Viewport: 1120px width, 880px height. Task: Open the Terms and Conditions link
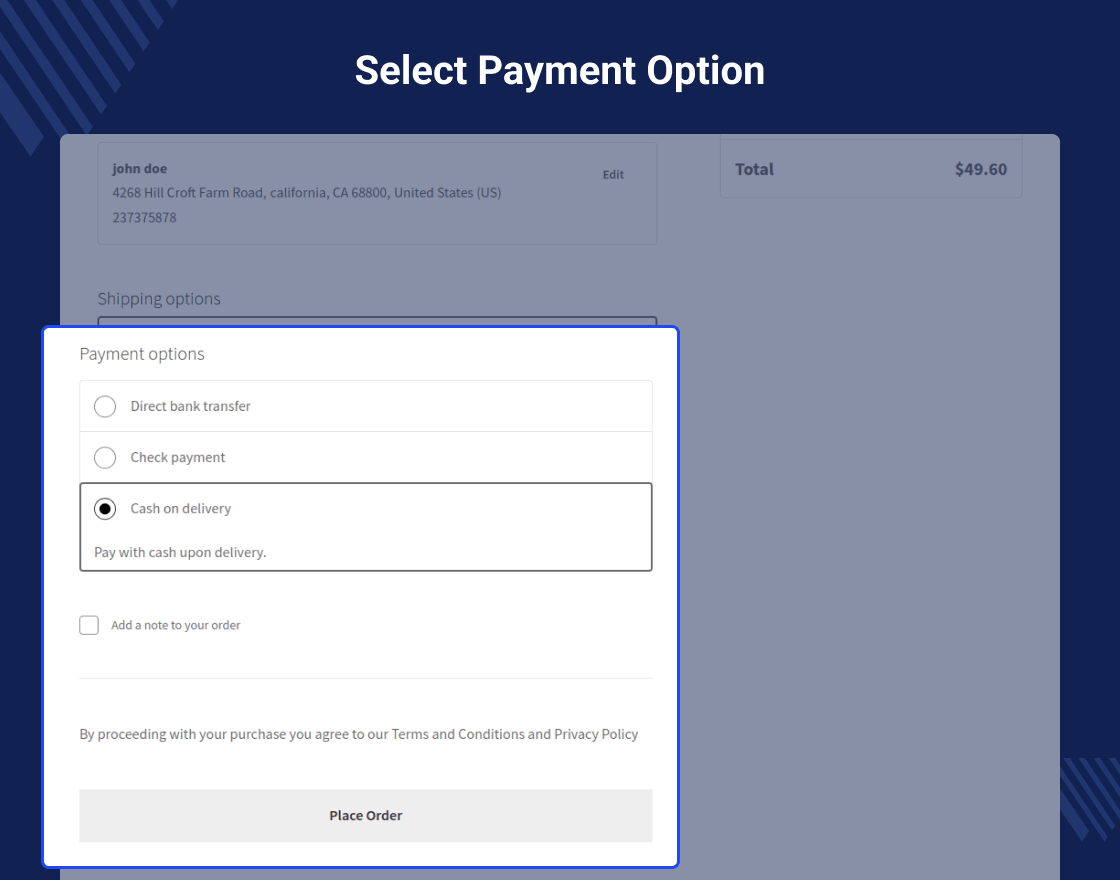point(458,734)
